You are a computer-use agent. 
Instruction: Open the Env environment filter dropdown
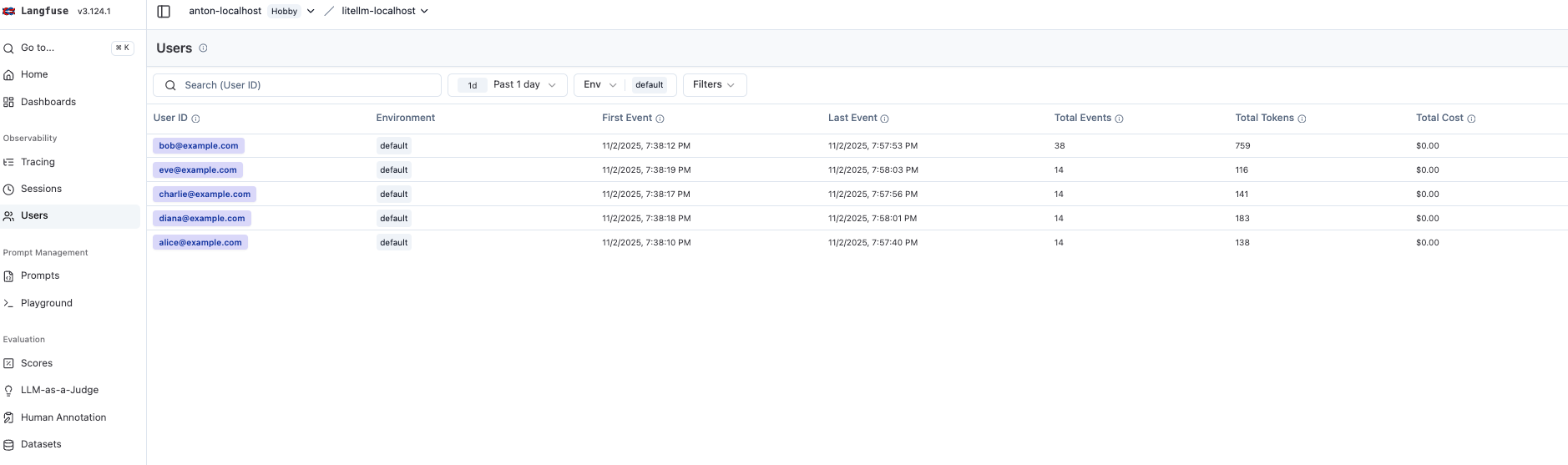point(625,85)
